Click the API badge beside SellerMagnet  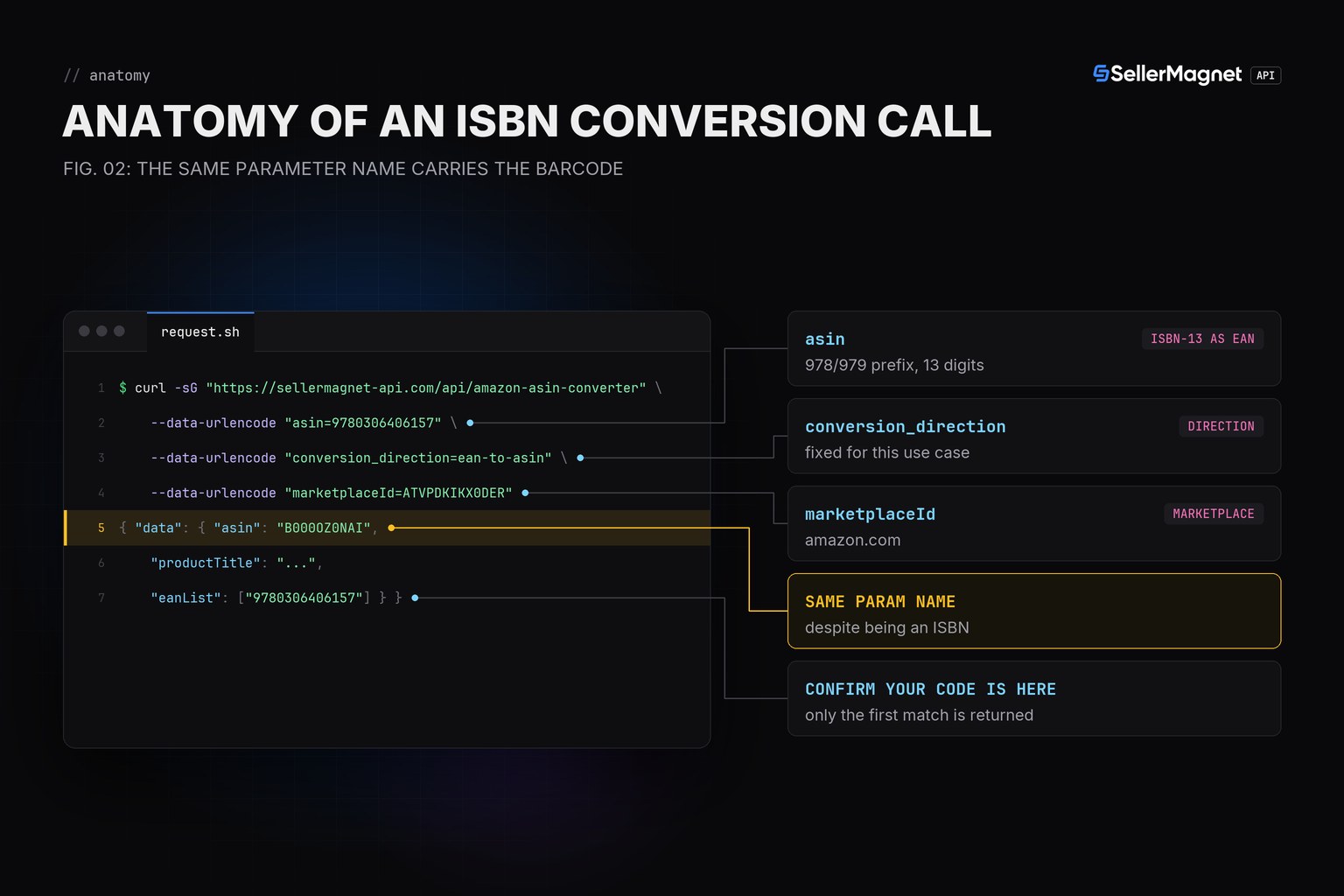pos(1265,75)
